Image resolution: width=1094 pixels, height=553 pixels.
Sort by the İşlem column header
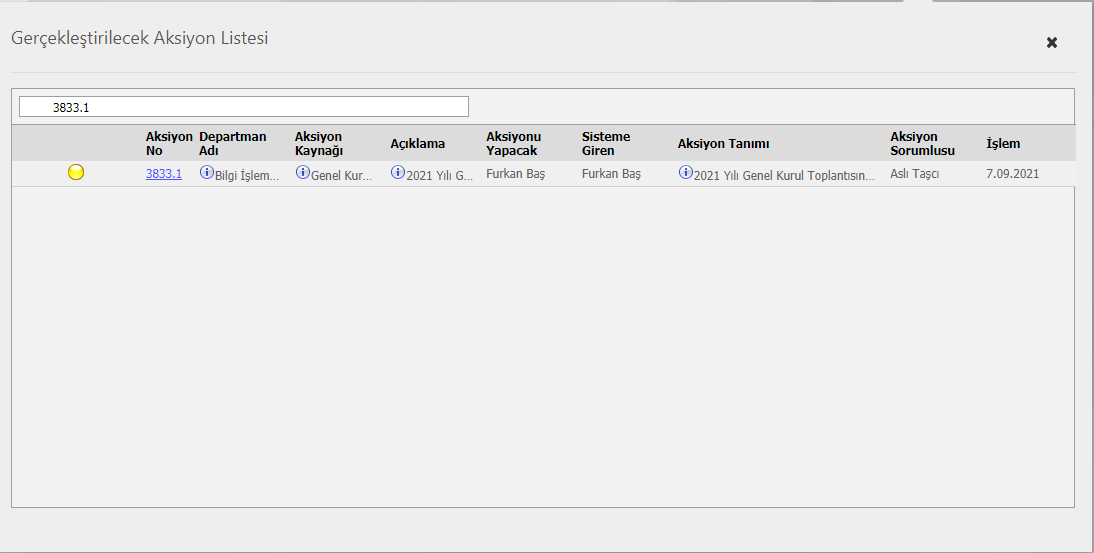[1003, 144]
